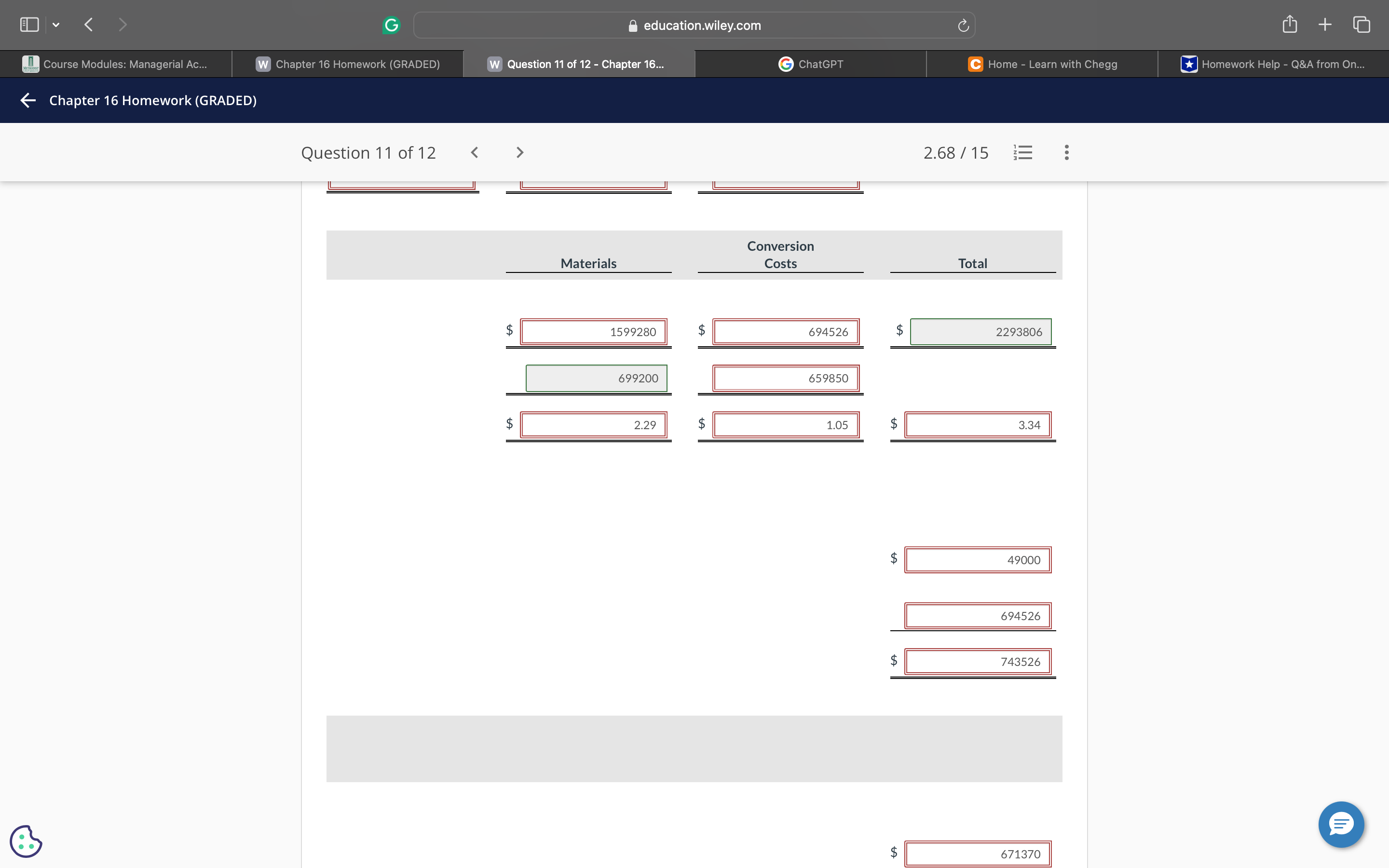The width and height of the screenshot is (1389, 868).
Task: Open Course Modules: Managerial Ac... tab
Action: click(x=116, y=64)
